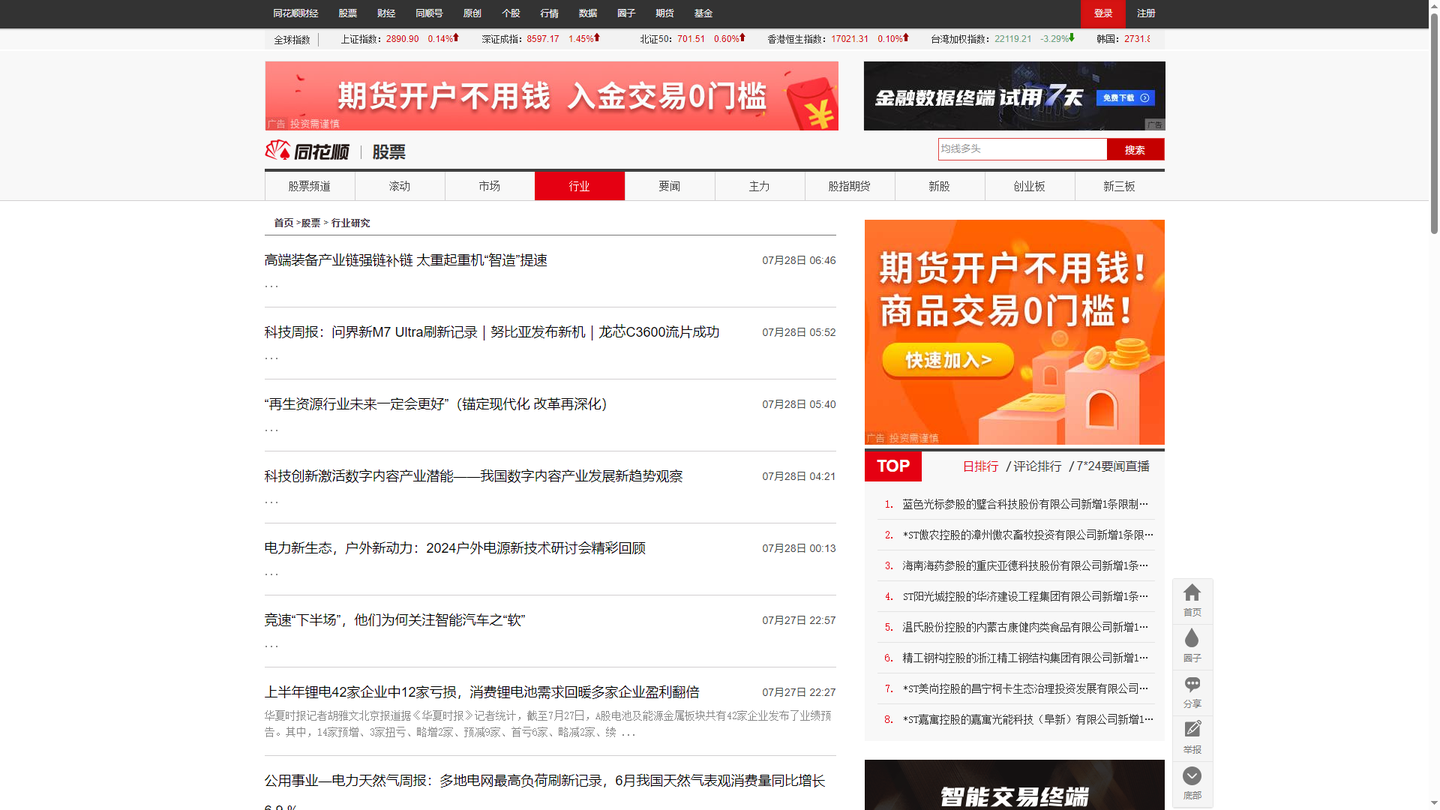Focus the stock search input field
Screen dimensions: 1440x810
coord(1022,149)
